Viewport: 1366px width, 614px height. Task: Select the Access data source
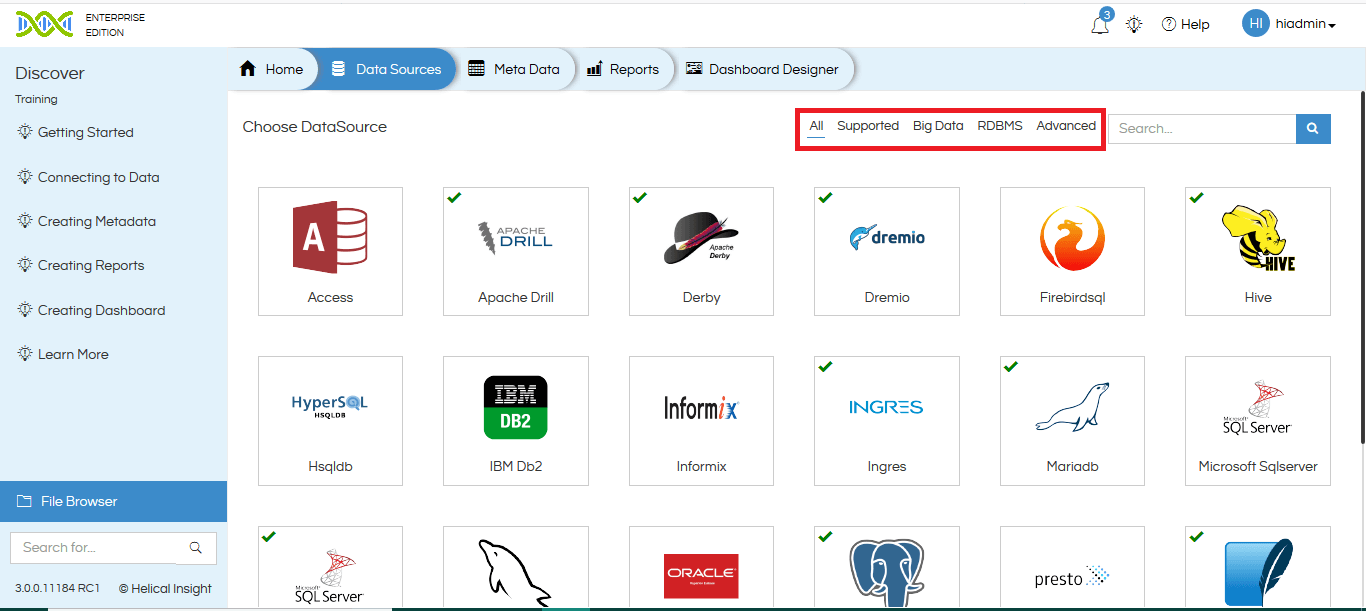tap(331, 251)
